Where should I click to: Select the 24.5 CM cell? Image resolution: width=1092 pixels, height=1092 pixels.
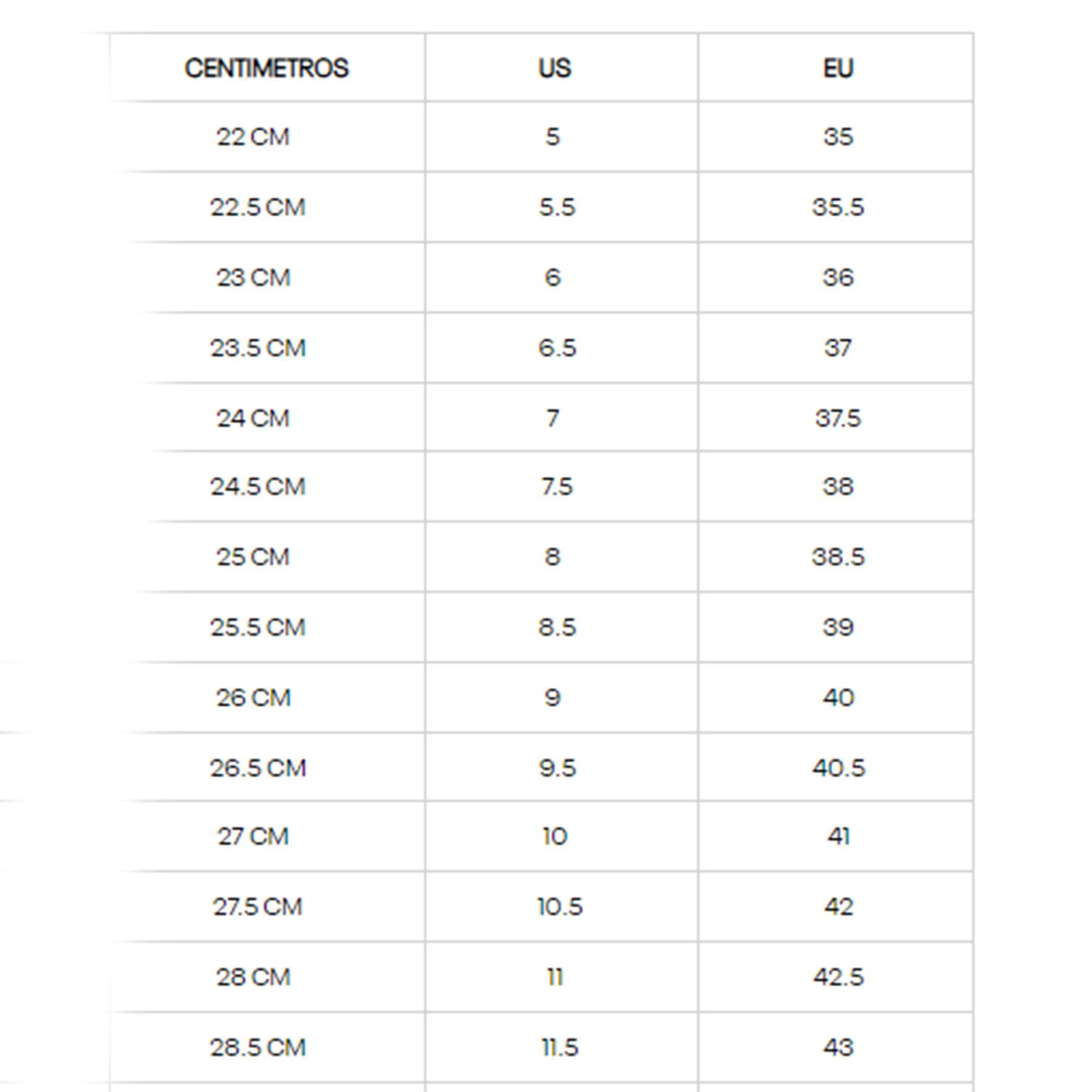[x=267, y=486]
